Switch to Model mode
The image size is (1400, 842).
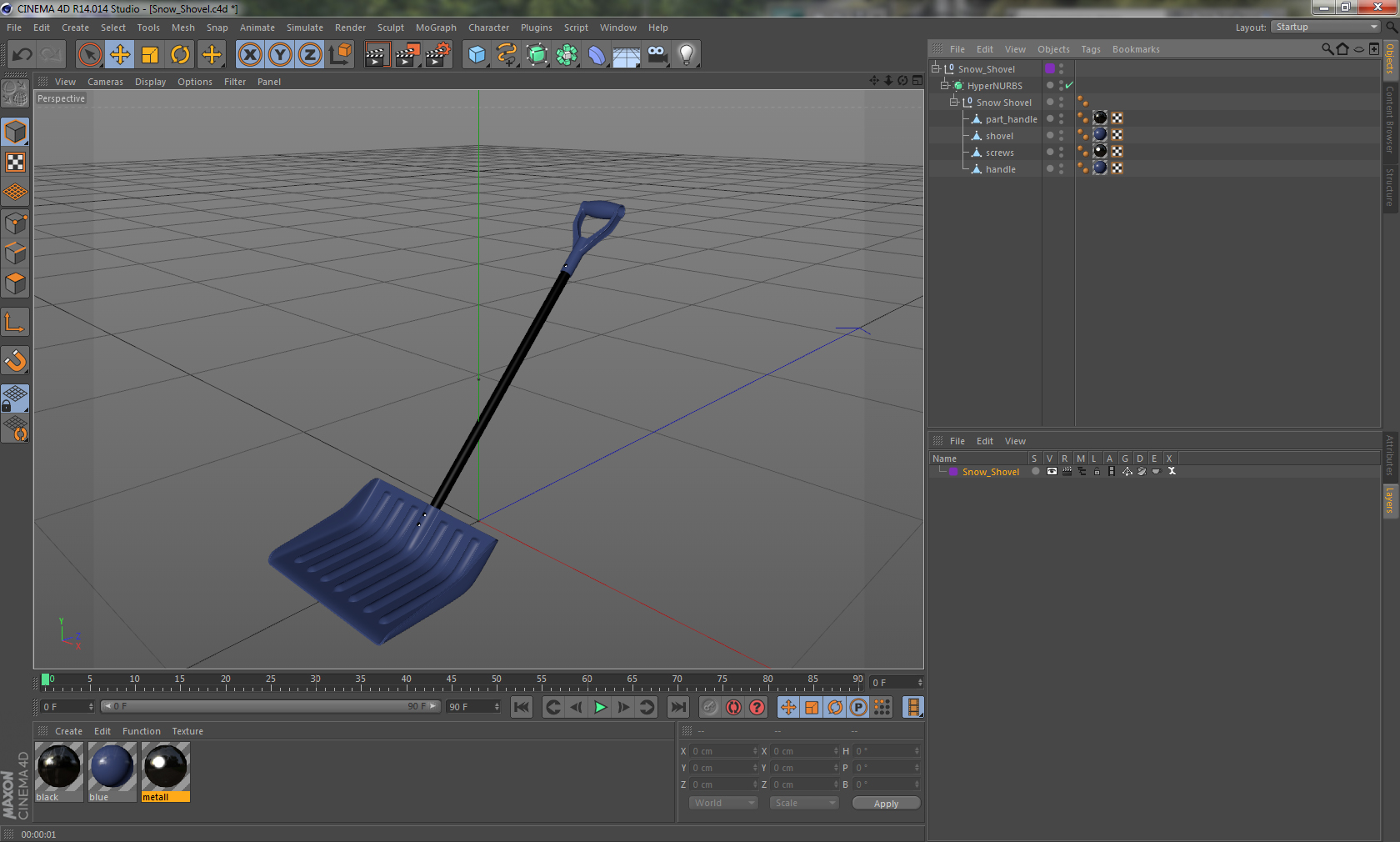pos(15,132)
